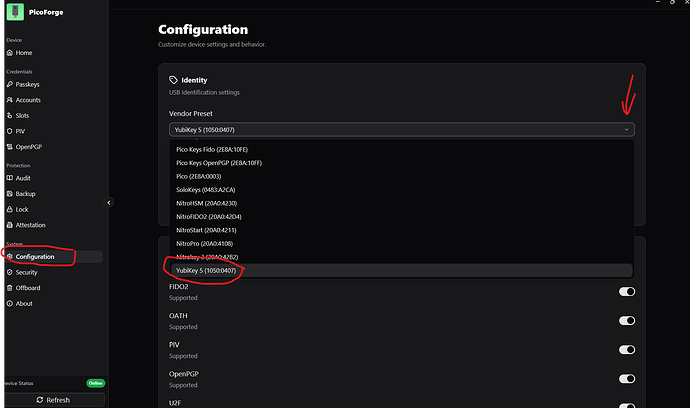
Task: Select NitroFIDO2 (20A0:42D4) option
Action: click(x=401, y=217)
